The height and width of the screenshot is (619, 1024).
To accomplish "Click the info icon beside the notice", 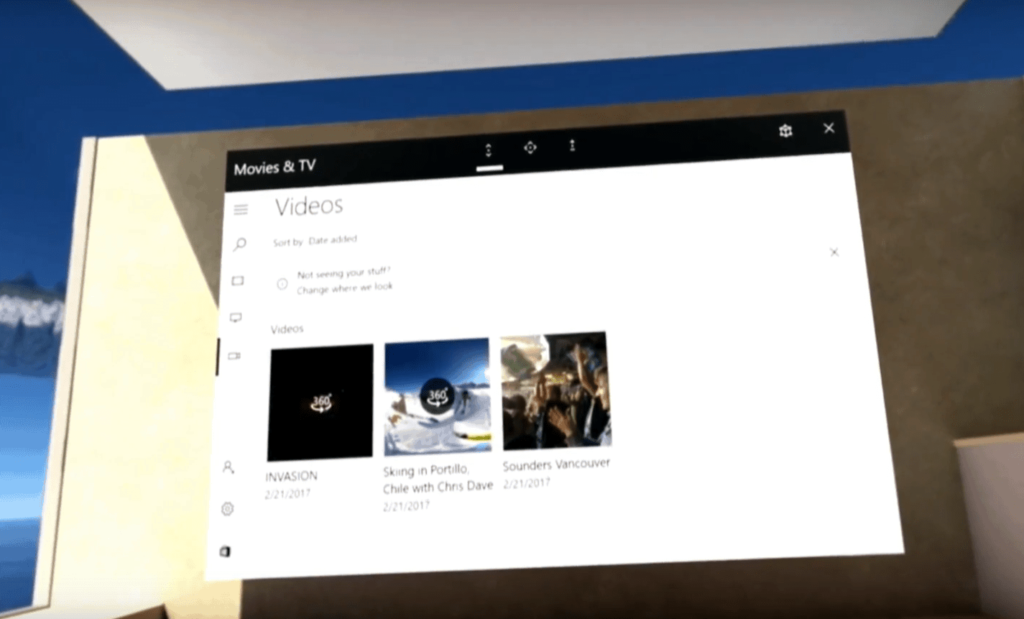I will 282,283.
